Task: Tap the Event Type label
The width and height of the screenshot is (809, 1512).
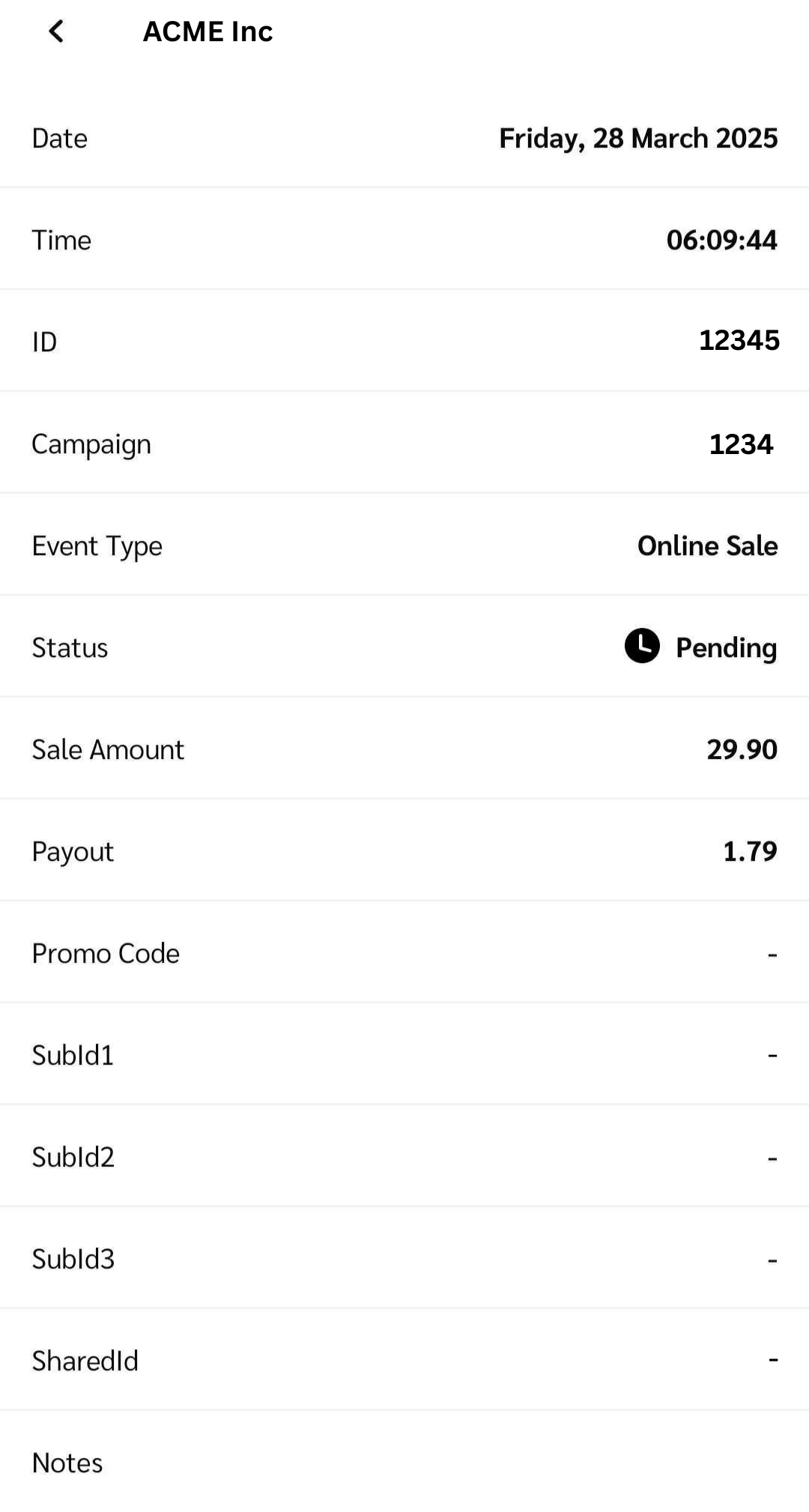Action: [x=97, y=547]
